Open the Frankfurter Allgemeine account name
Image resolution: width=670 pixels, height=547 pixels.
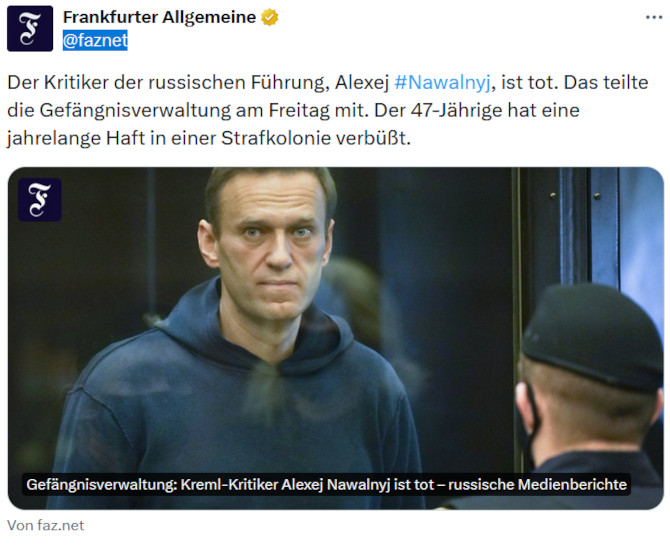pyautogui.click(x=159, y=17)
